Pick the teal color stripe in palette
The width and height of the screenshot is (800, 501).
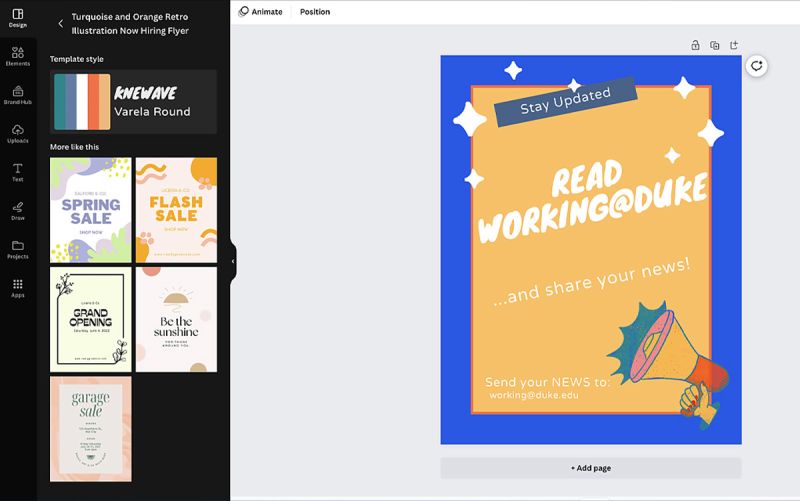(60, 102)
